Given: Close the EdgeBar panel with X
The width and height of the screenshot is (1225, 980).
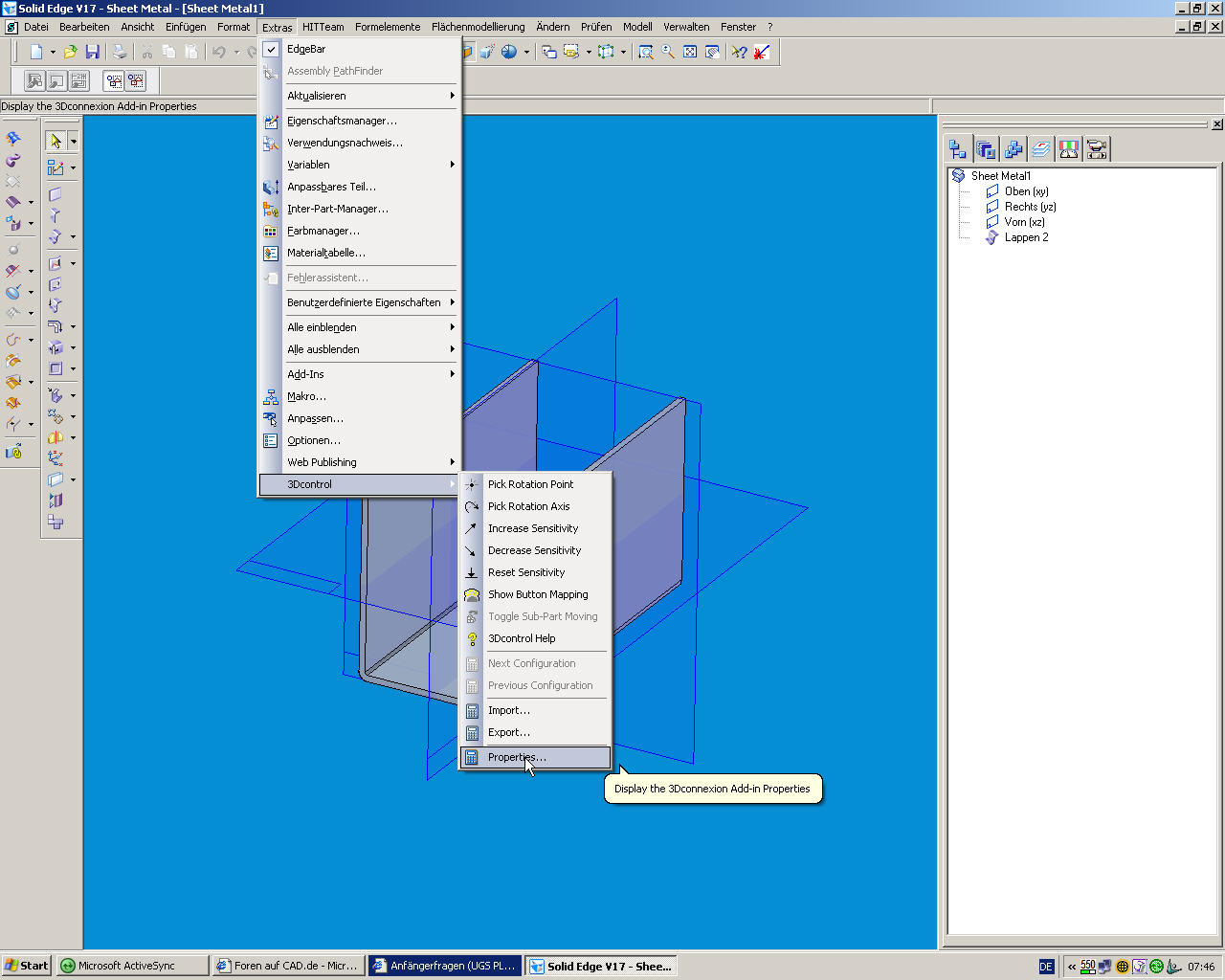Looking at the screenshot, I should pos(1216,124).
